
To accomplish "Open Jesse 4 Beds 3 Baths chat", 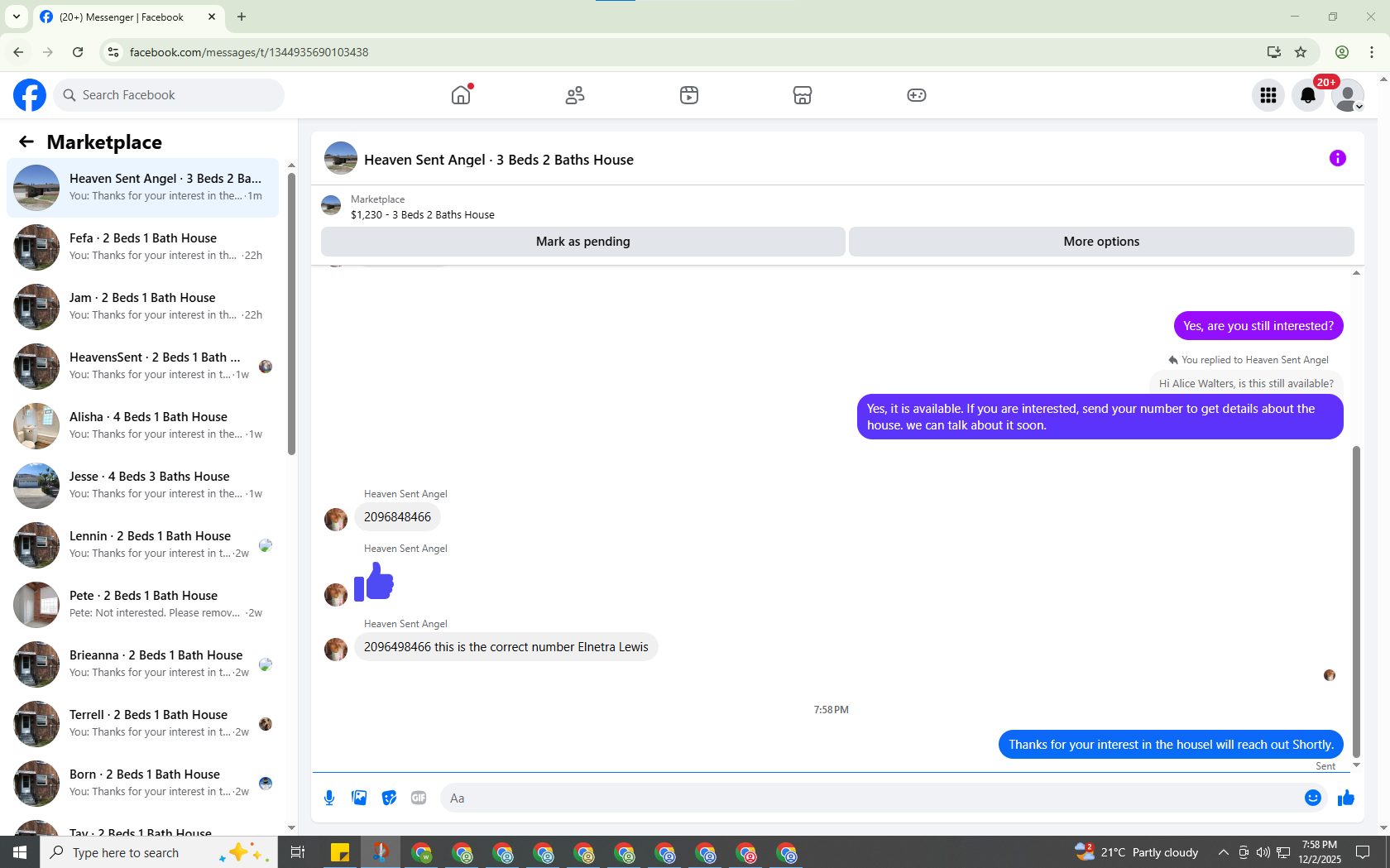I will pos(142,486).
